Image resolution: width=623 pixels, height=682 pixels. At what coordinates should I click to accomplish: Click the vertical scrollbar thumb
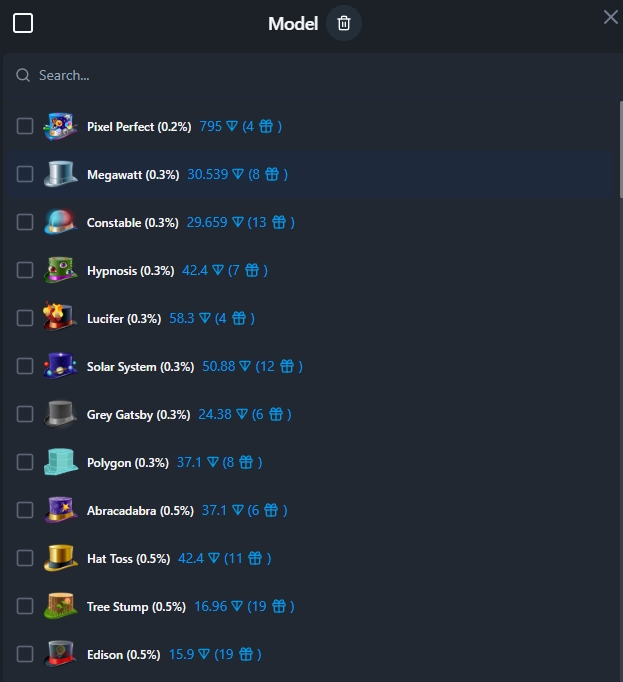[621, 149]
